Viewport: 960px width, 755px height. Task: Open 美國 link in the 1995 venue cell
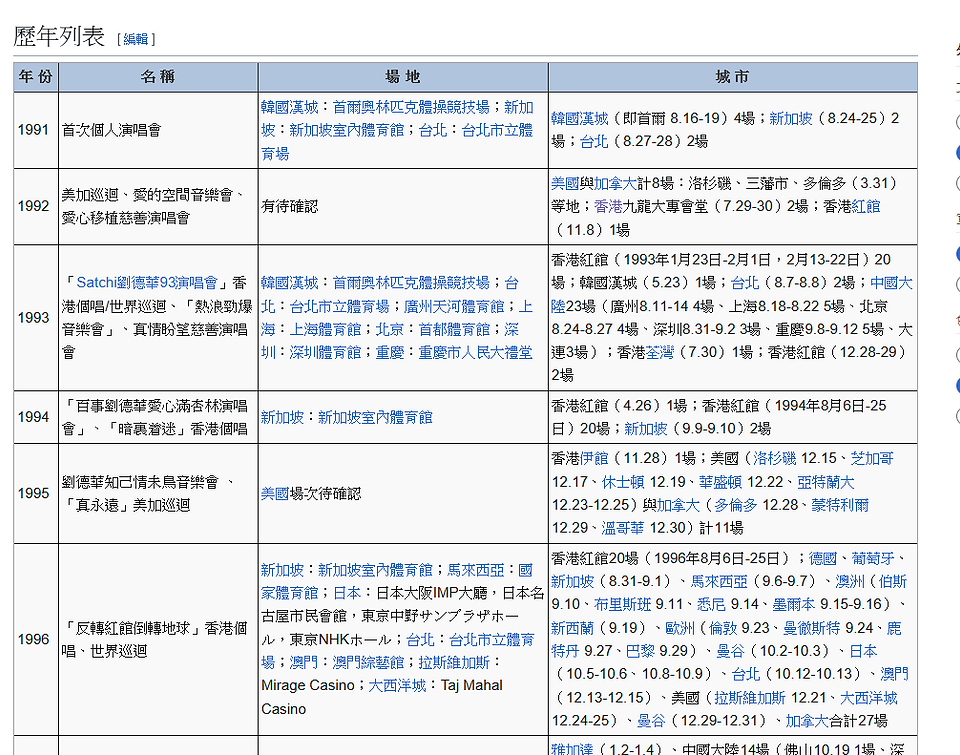(x=275, y=494)
